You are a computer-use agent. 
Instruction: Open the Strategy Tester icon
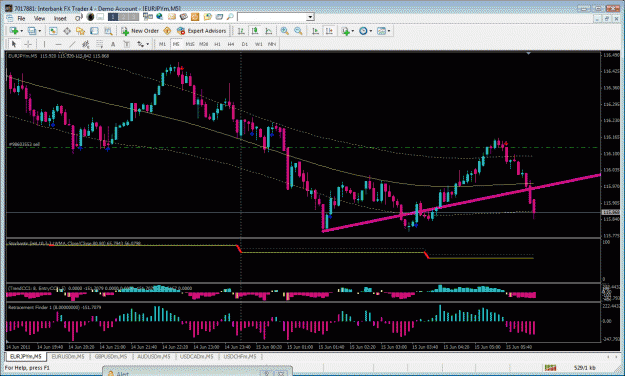(108, 31)
